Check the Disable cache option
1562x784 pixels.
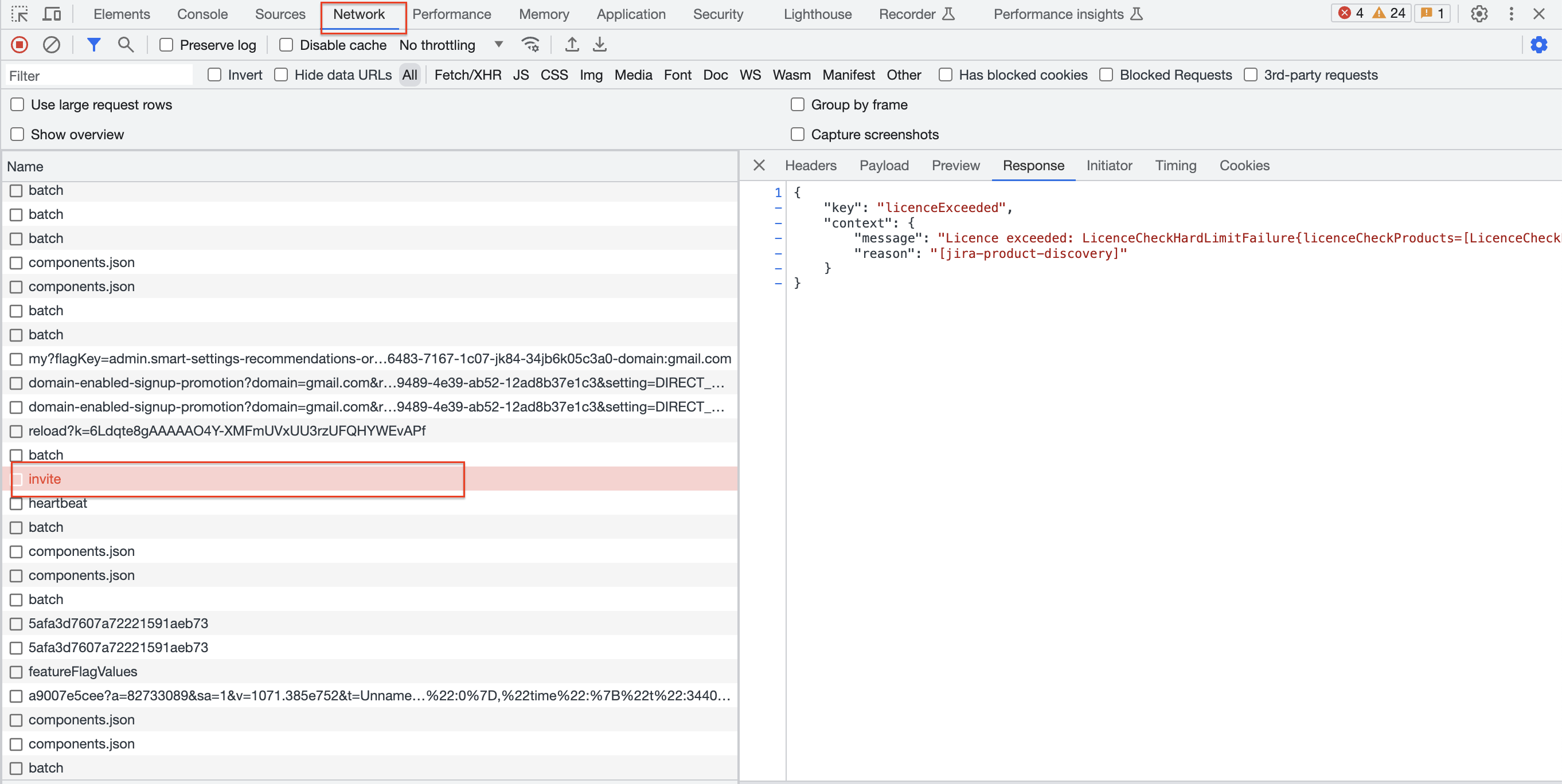pyautogui.click(x=286, y=45)
